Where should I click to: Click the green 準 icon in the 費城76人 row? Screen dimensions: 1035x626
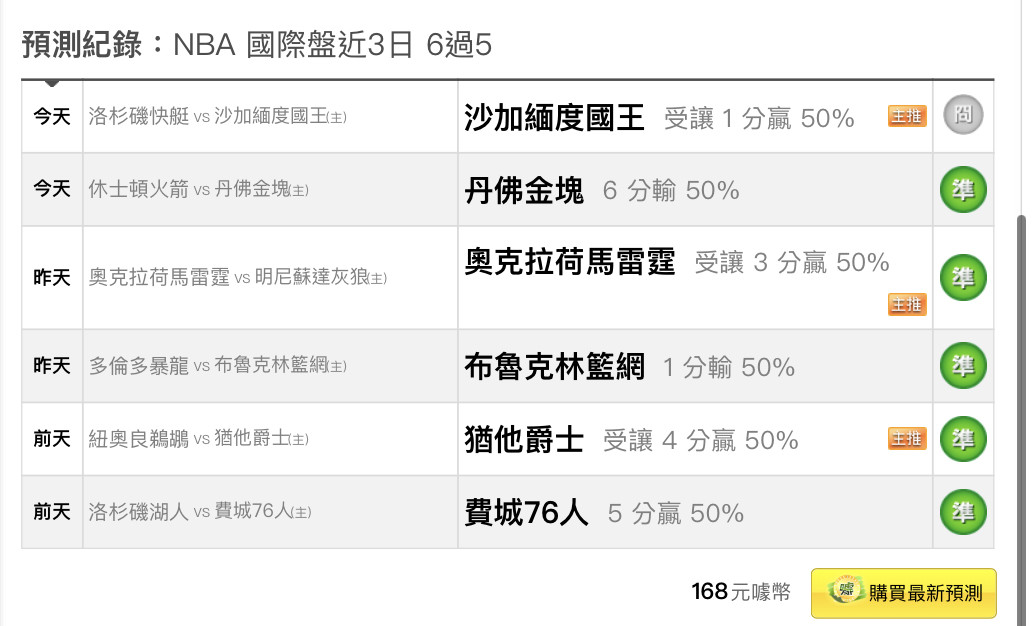coord(963,512)
